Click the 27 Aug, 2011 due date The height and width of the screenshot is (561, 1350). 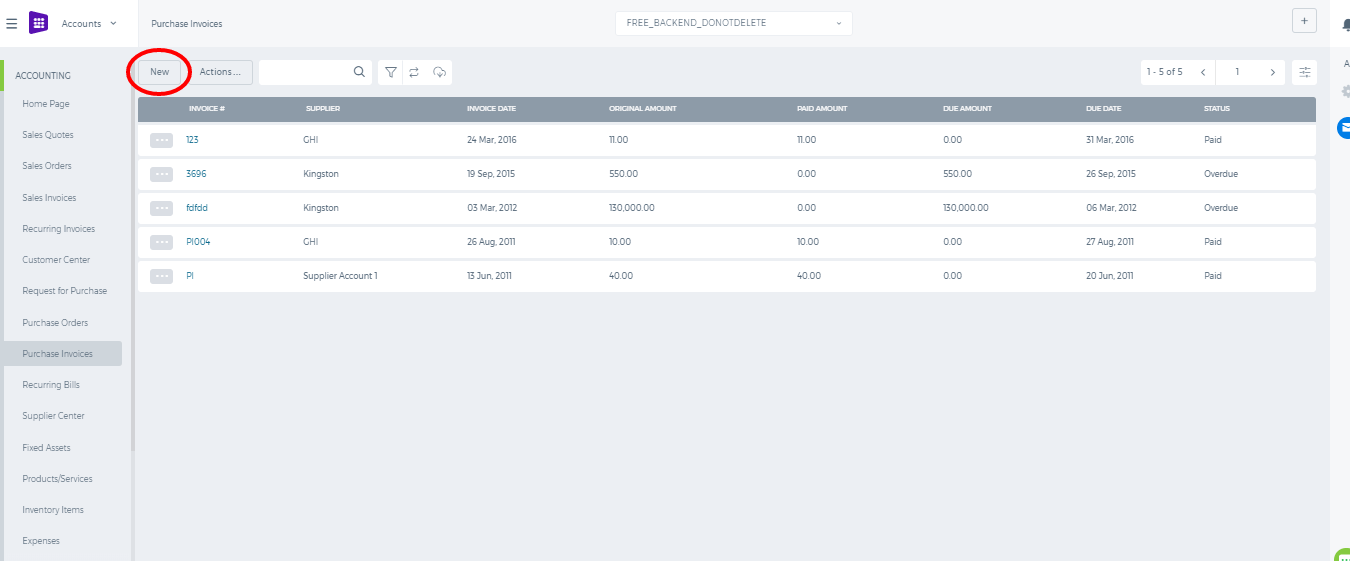[x=1110, y=242]
